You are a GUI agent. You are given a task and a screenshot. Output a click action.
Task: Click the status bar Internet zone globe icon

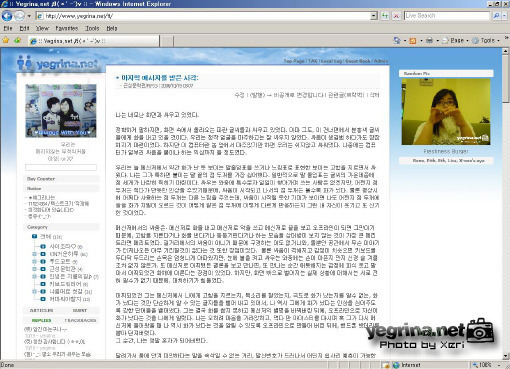[396, 365]
